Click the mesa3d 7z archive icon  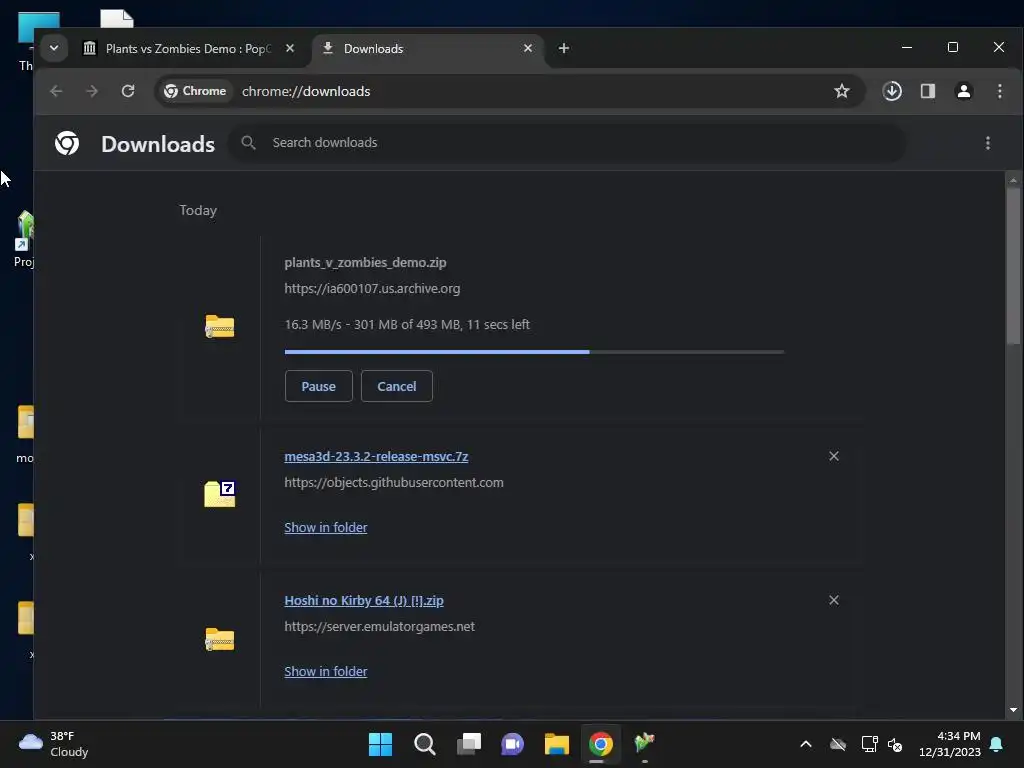[x=219, y=494]
